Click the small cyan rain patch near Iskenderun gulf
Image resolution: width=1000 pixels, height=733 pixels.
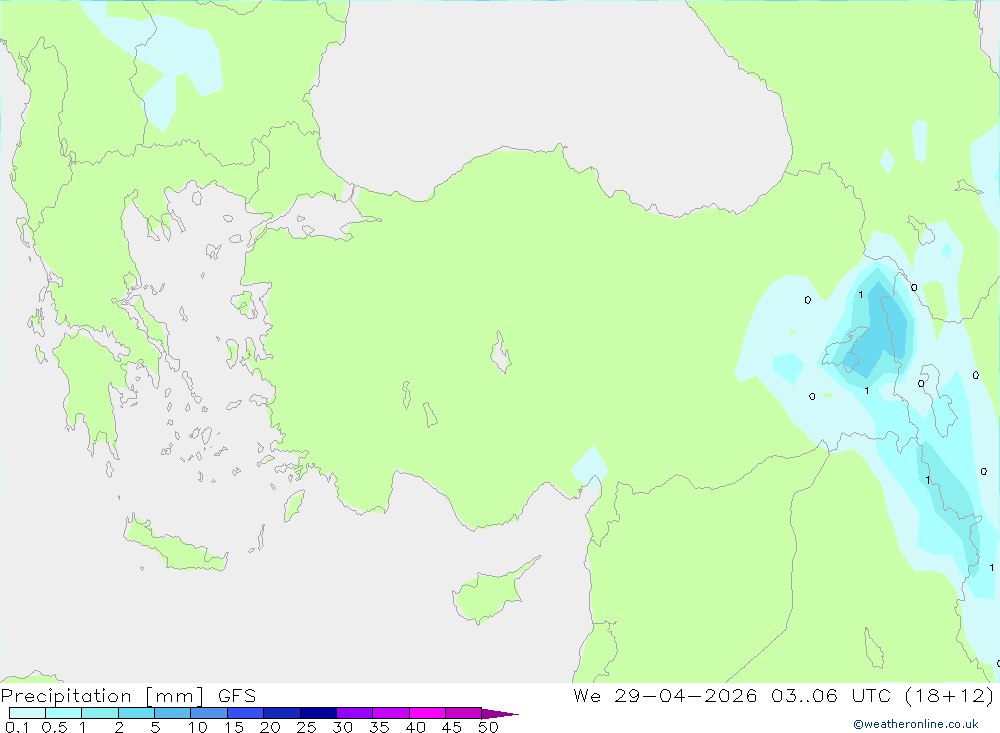pyautogui.click(x=590, y=467)
